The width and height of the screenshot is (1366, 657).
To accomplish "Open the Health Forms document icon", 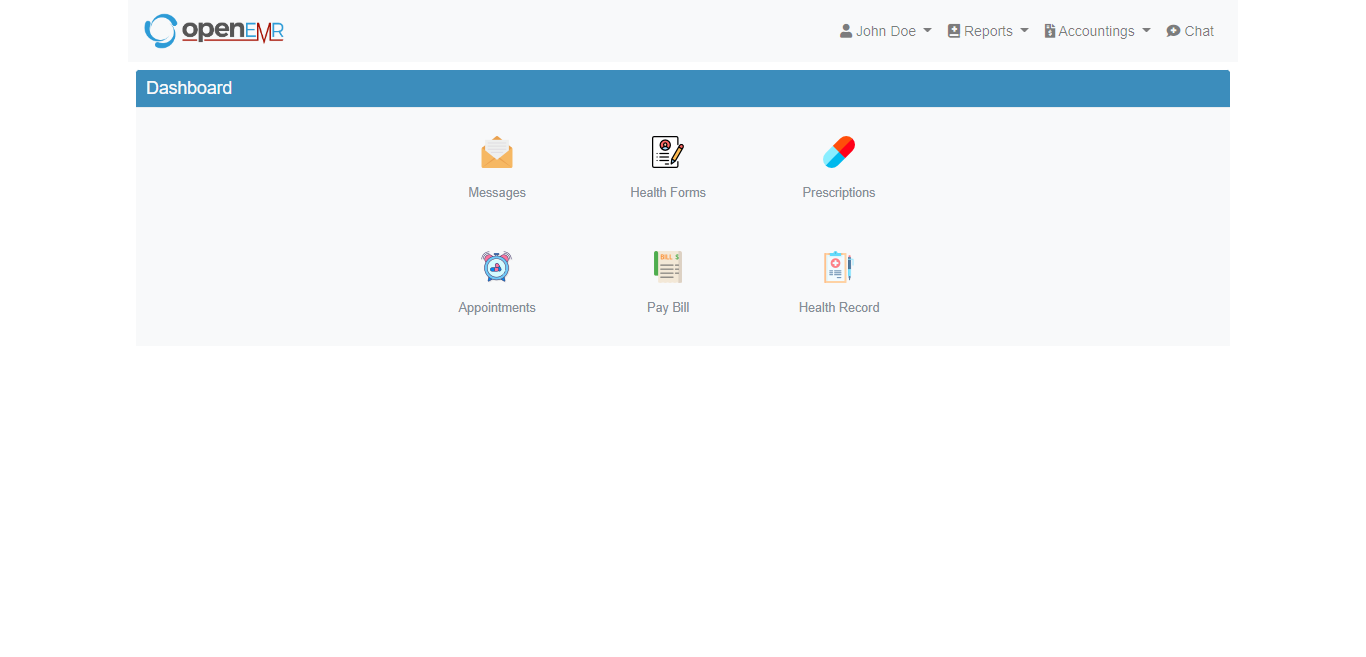I will pyautogui.click(x=668, y=152).
